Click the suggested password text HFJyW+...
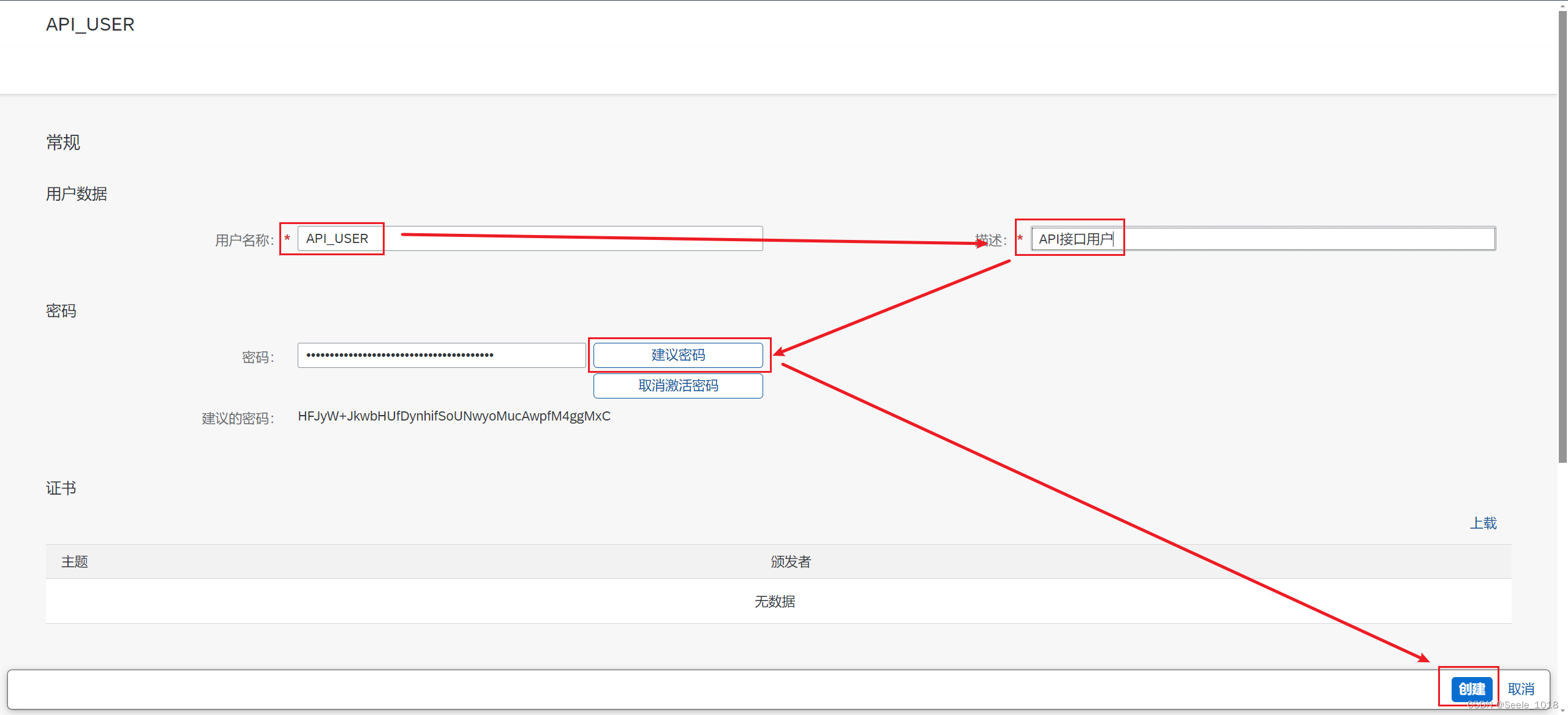The width and height of the screenshot is (1568, 715). (x=454, y=416)
